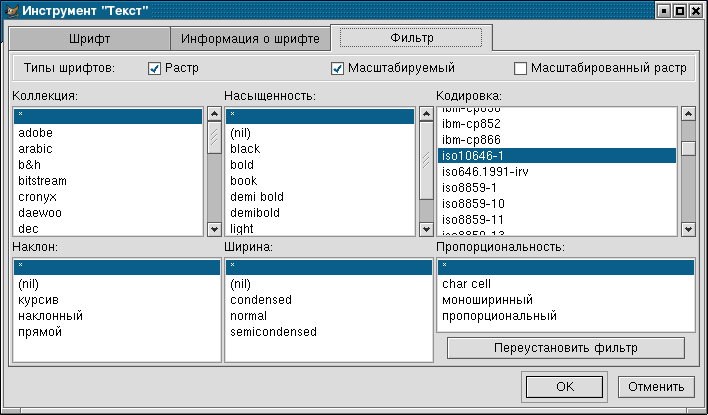Click the Переустановить фильтр button
The height and width of the screenshot is (415, 708).
pyautogui.click(x=566, y=348)
